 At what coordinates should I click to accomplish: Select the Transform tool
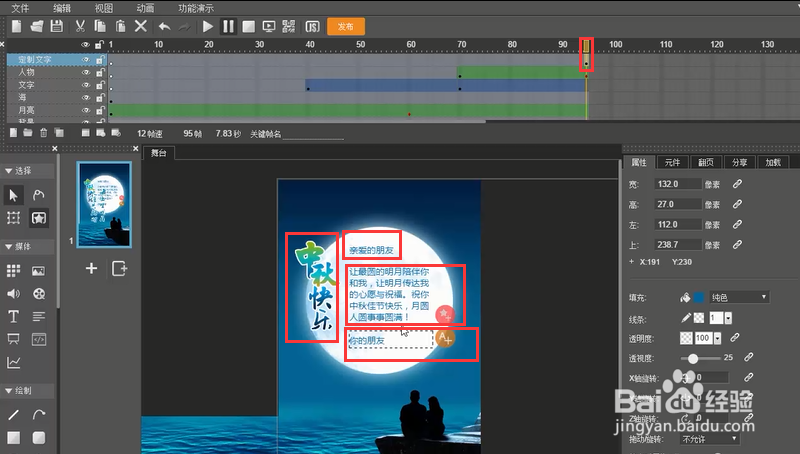pyautogui.click(x=13, y=218)
